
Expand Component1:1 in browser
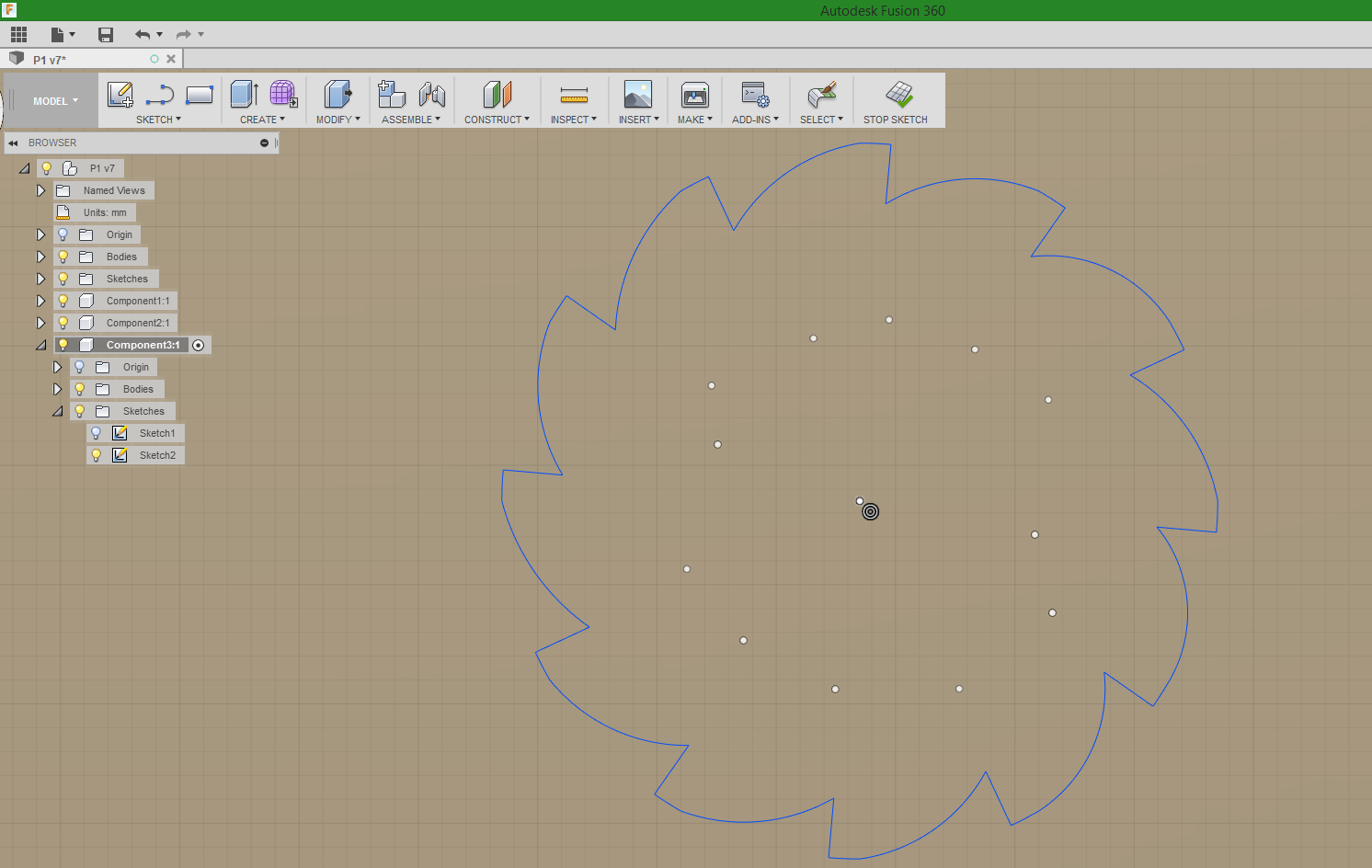40,301
